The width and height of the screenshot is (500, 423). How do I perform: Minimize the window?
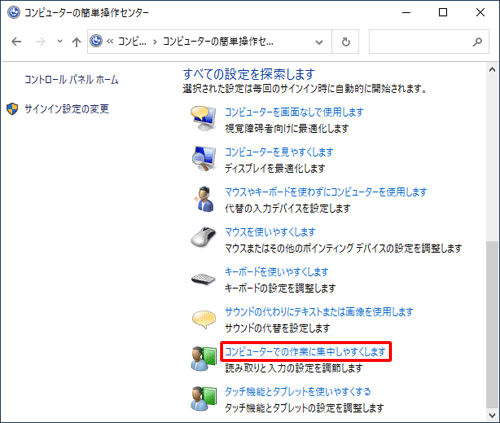point(406,13)
